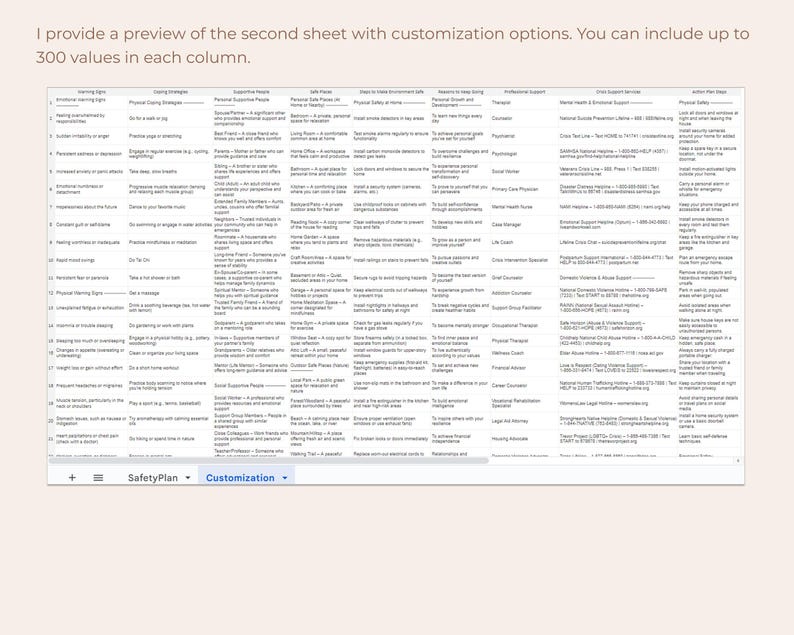Screen dimensions: 794x635
Task: Click the 'Go for a walk or jog' cell
Action: coord(171,118)
